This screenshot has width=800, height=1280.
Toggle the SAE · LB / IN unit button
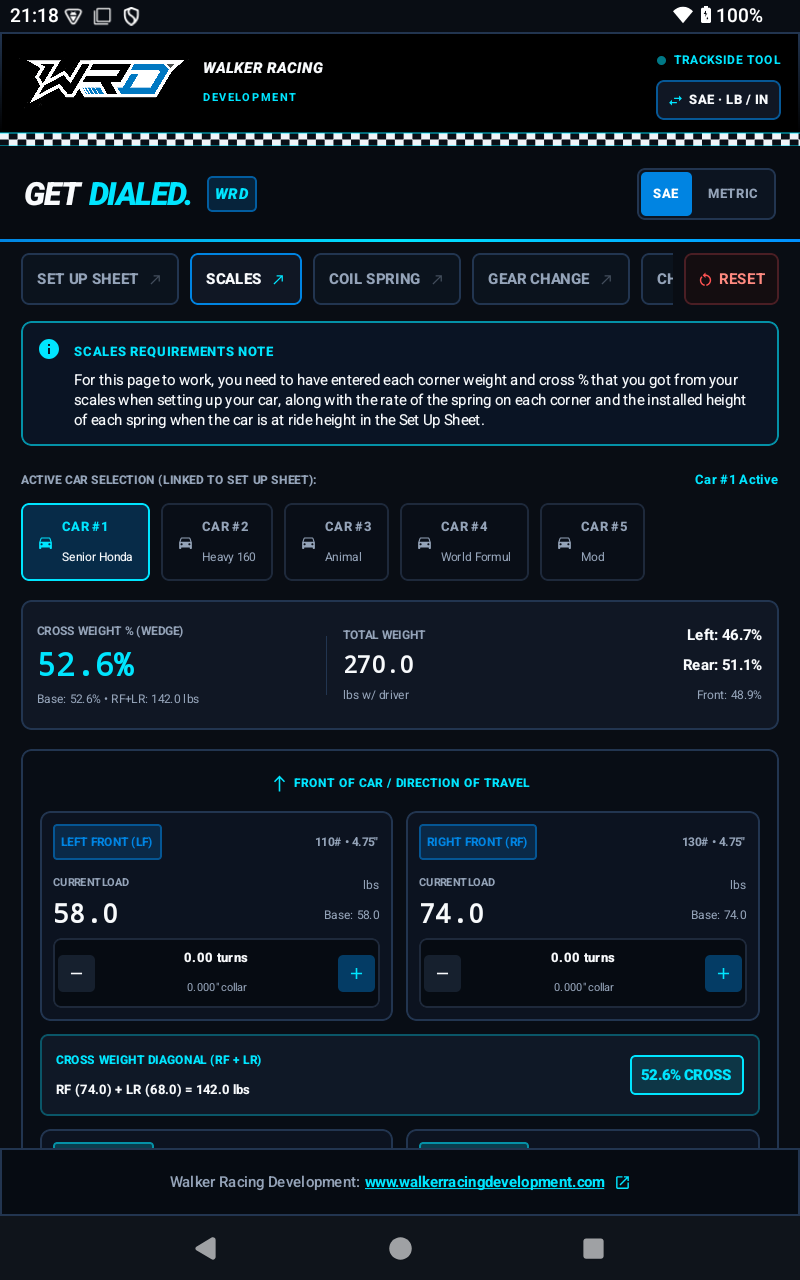click(x=718, y=100)
